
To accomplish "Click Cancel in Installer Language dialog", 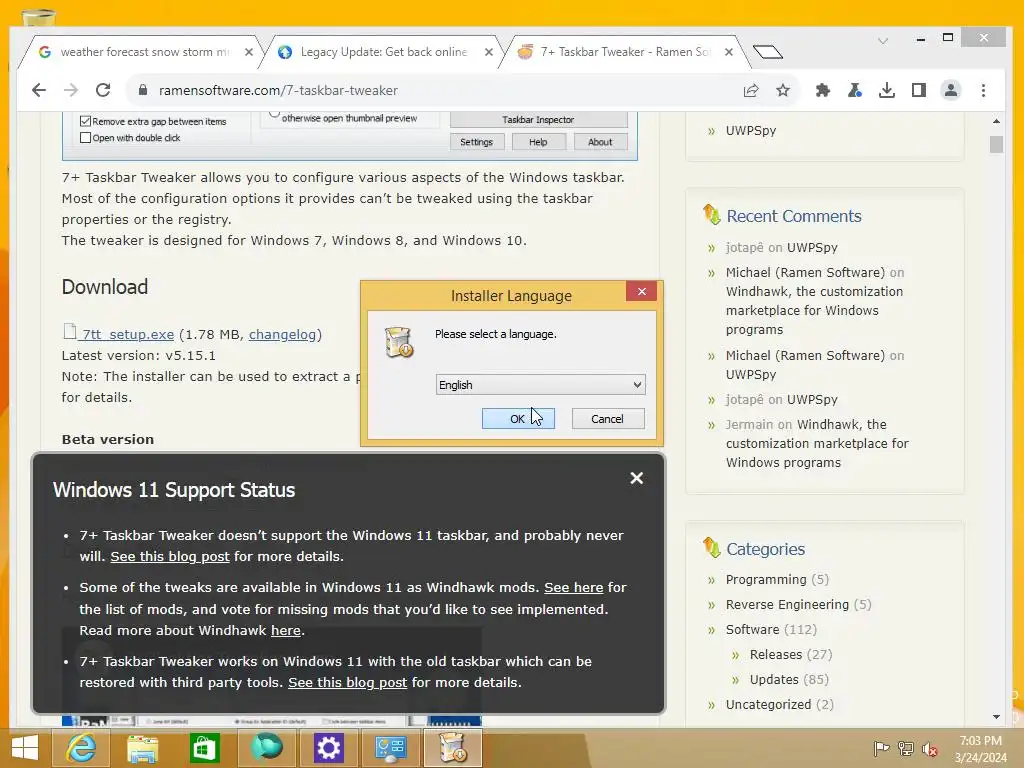I will [607, 419].
